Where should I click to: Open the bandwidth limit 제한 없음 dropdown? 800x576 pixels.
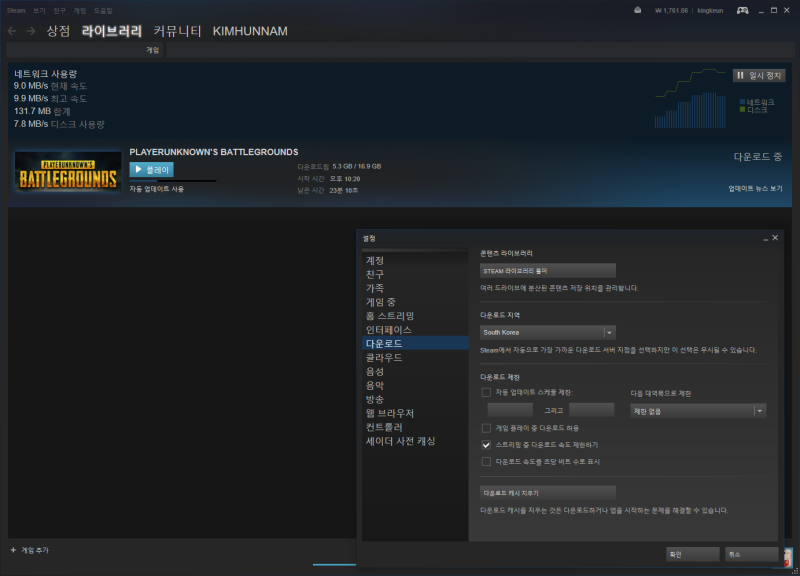[698, 411]
